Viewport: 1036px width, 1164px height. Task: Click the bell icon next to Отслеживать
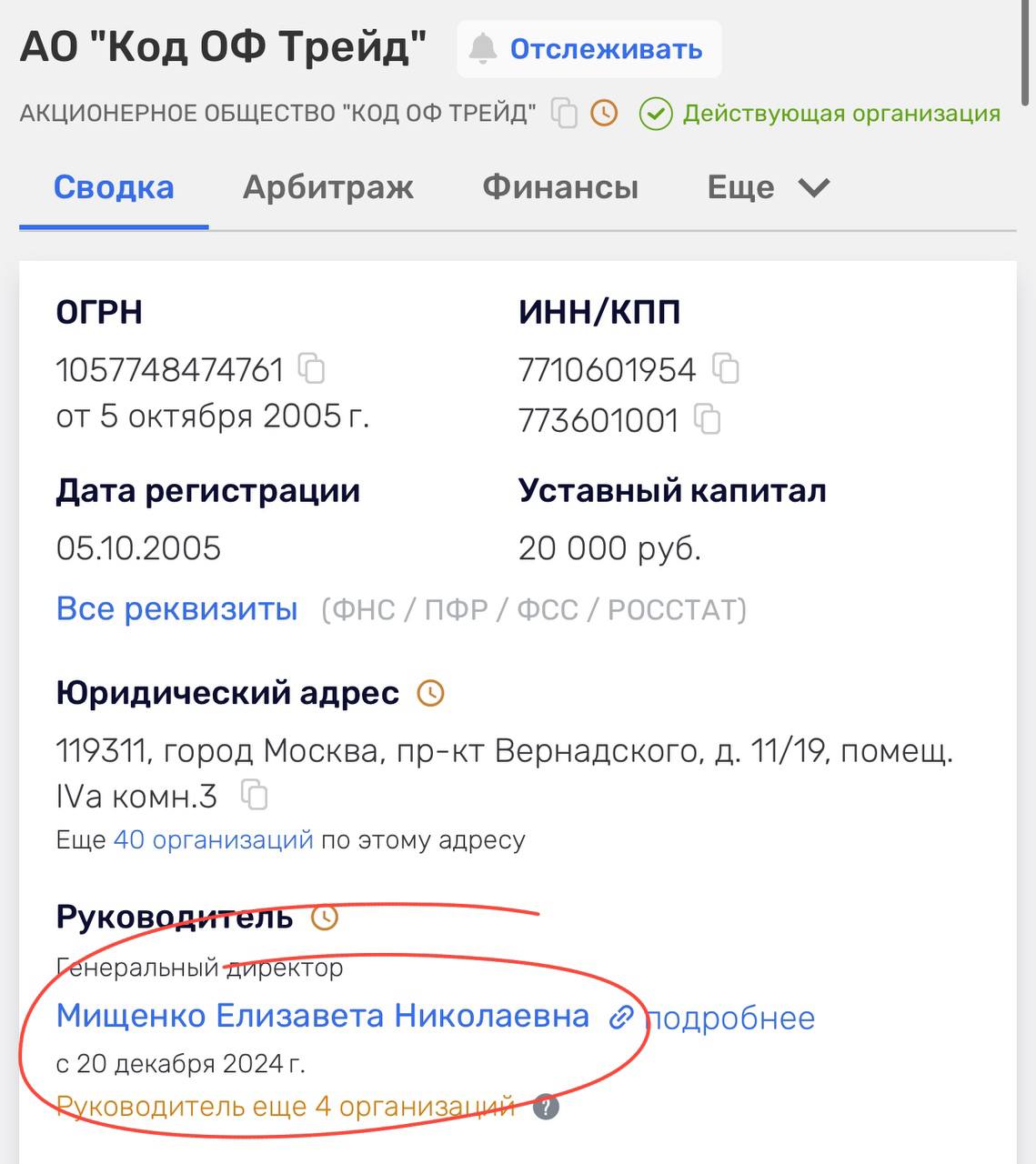483,49
